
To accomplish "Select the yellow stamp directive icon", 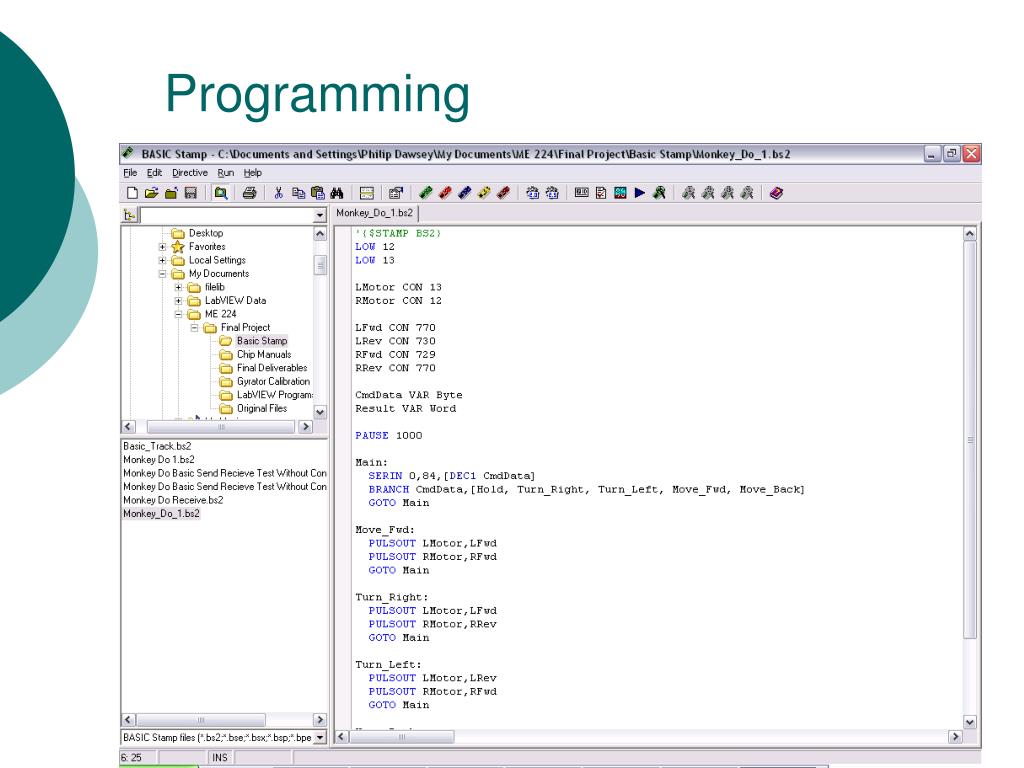I will [x=484, y=193].
